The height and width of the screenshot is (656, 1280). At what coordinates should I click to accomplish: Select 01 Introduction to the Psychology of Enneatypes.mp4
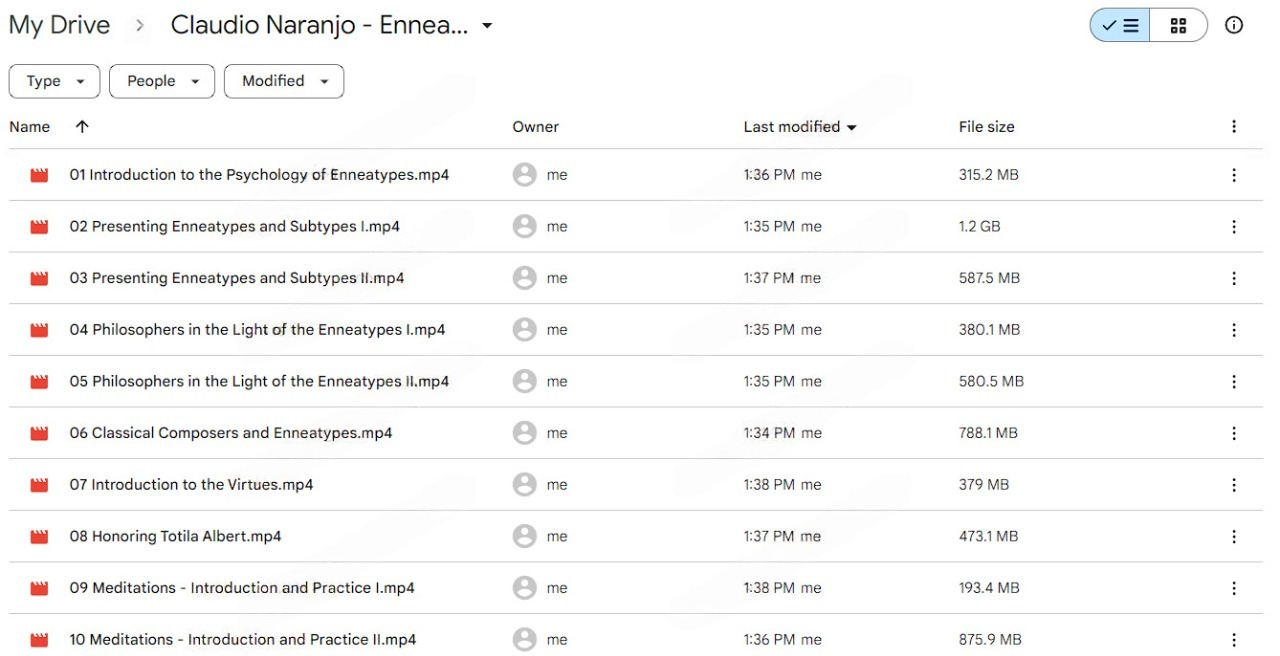259,175
